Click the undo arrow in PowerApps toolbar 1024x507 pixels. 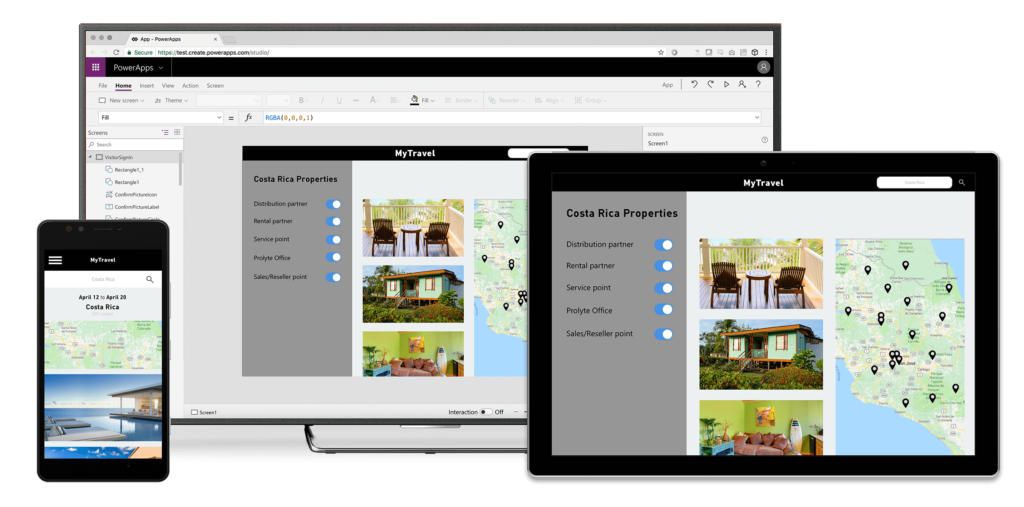click(x=694, y=85)
